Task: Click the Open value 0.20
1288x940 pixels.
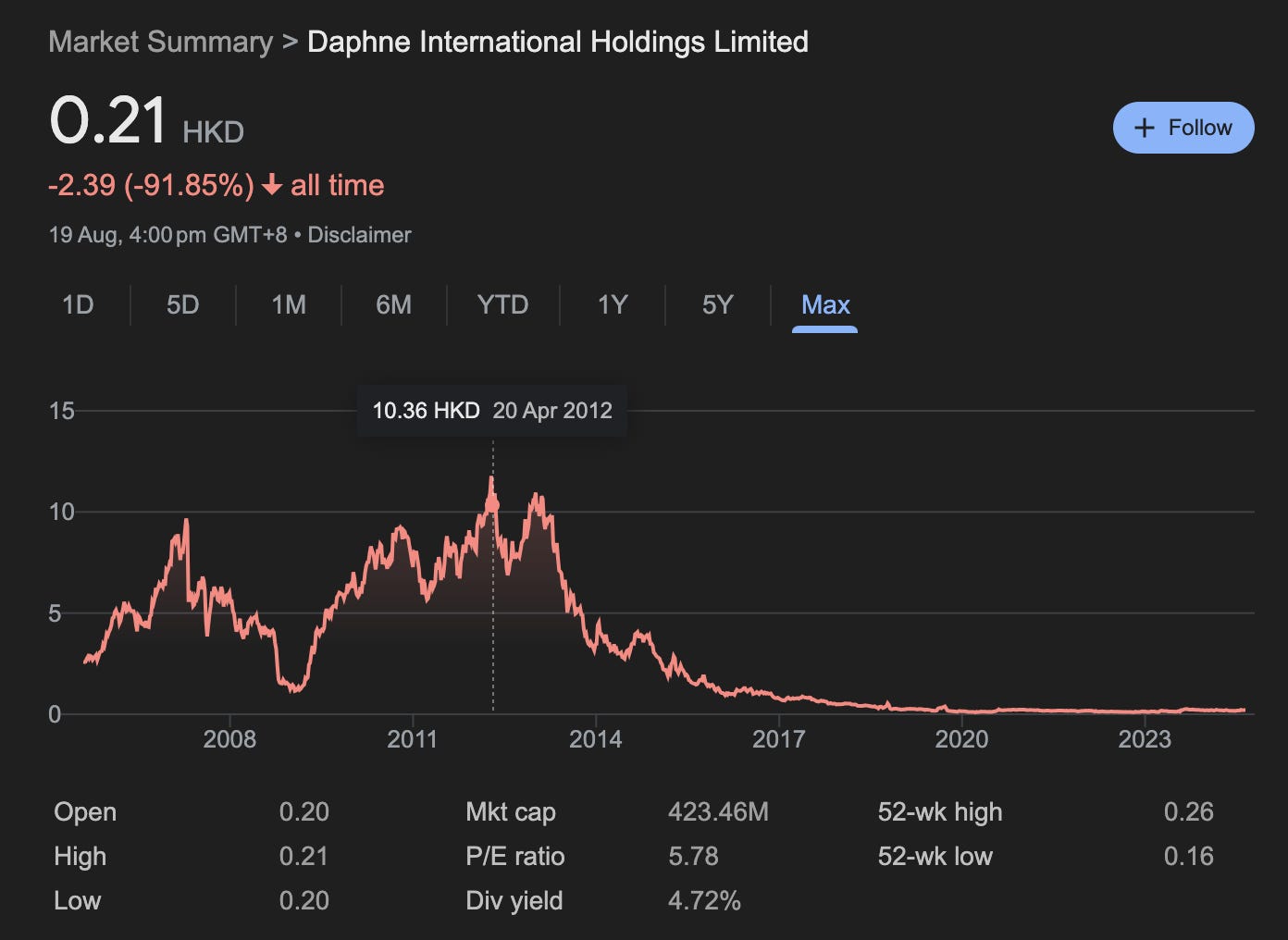Action: click(x=304, y=812)
